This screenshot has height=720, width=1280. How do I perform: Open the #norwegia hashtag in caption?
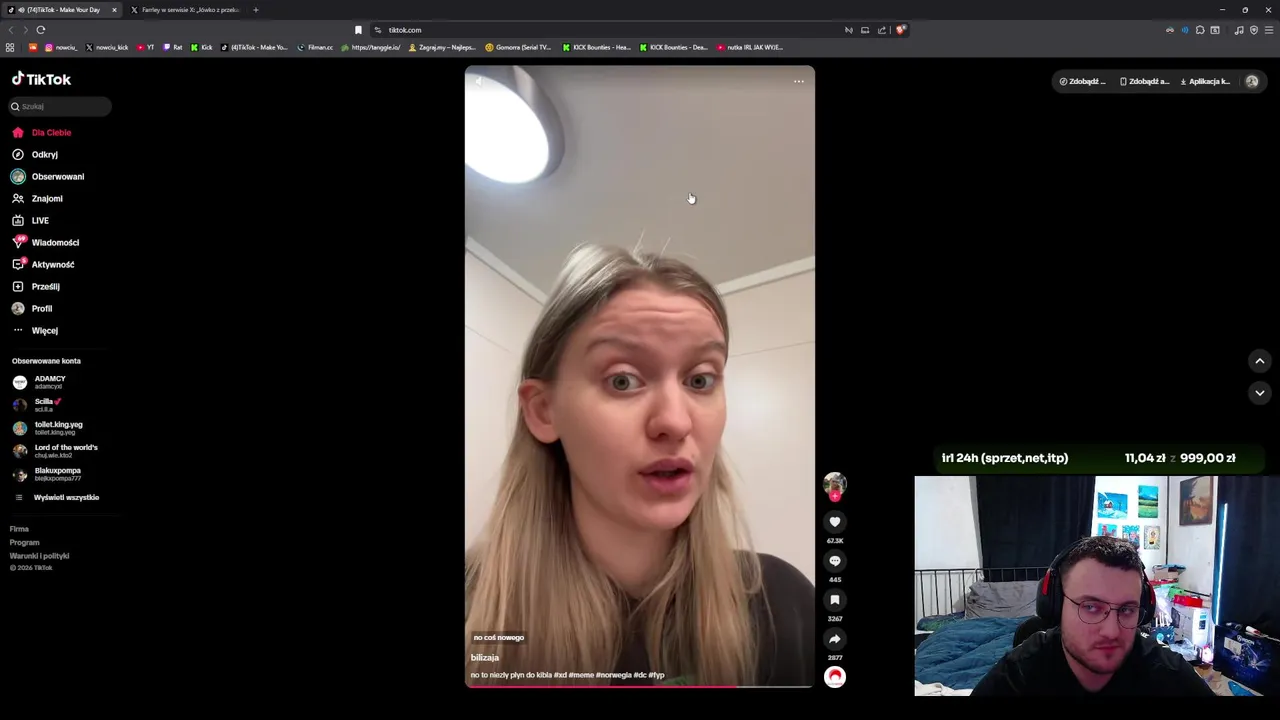[x=614, y=675]
